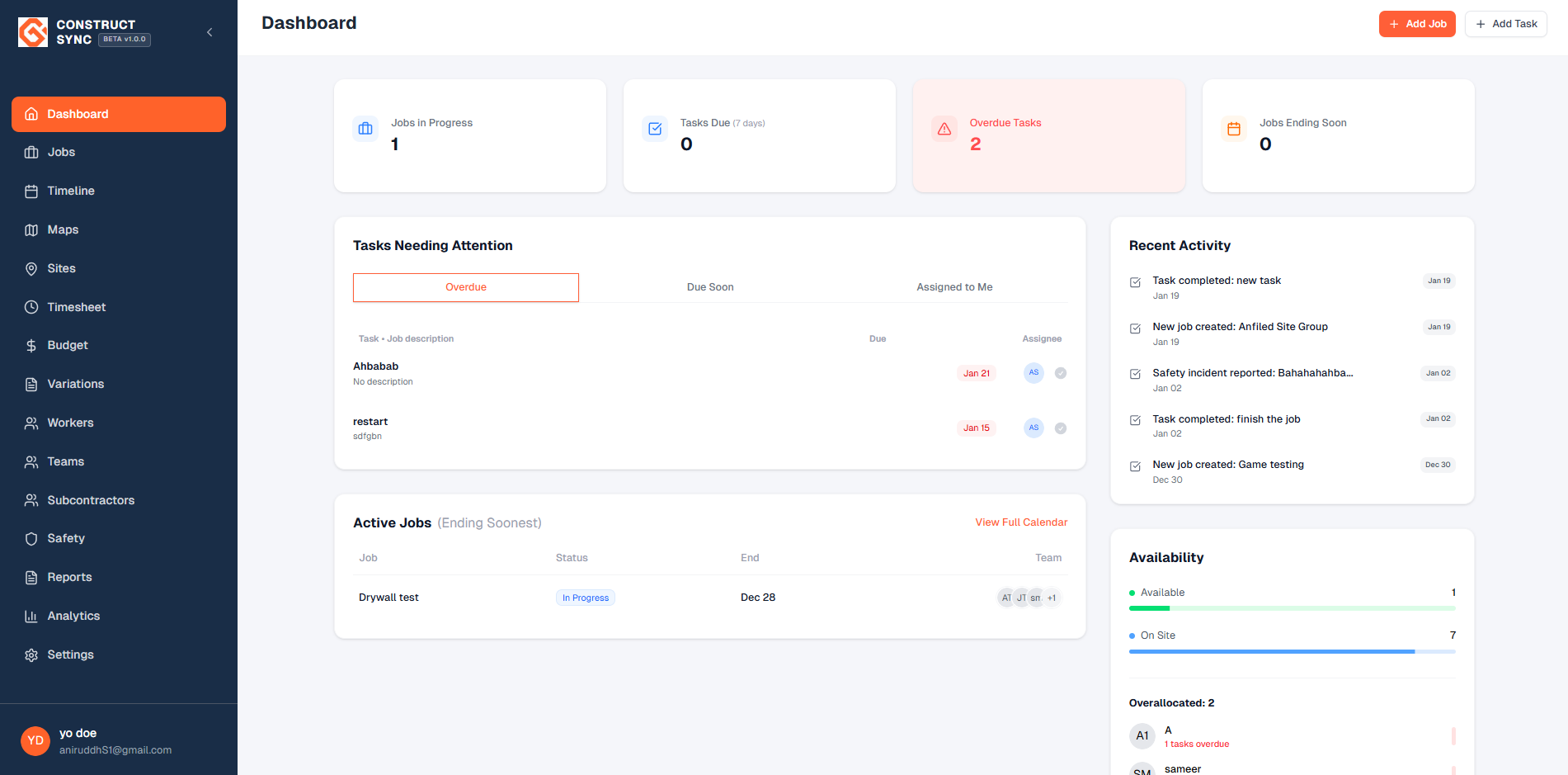Viewport: 1568px width, 775px height.
Task: Open the Assigned to Me tab
Action: pos(954,286)
